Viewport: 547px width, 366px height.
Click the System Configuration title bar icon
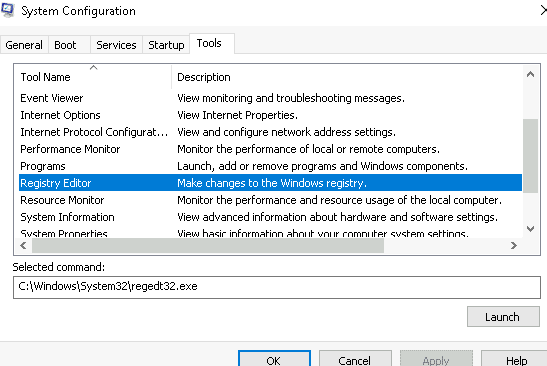(x=7, y=10)
